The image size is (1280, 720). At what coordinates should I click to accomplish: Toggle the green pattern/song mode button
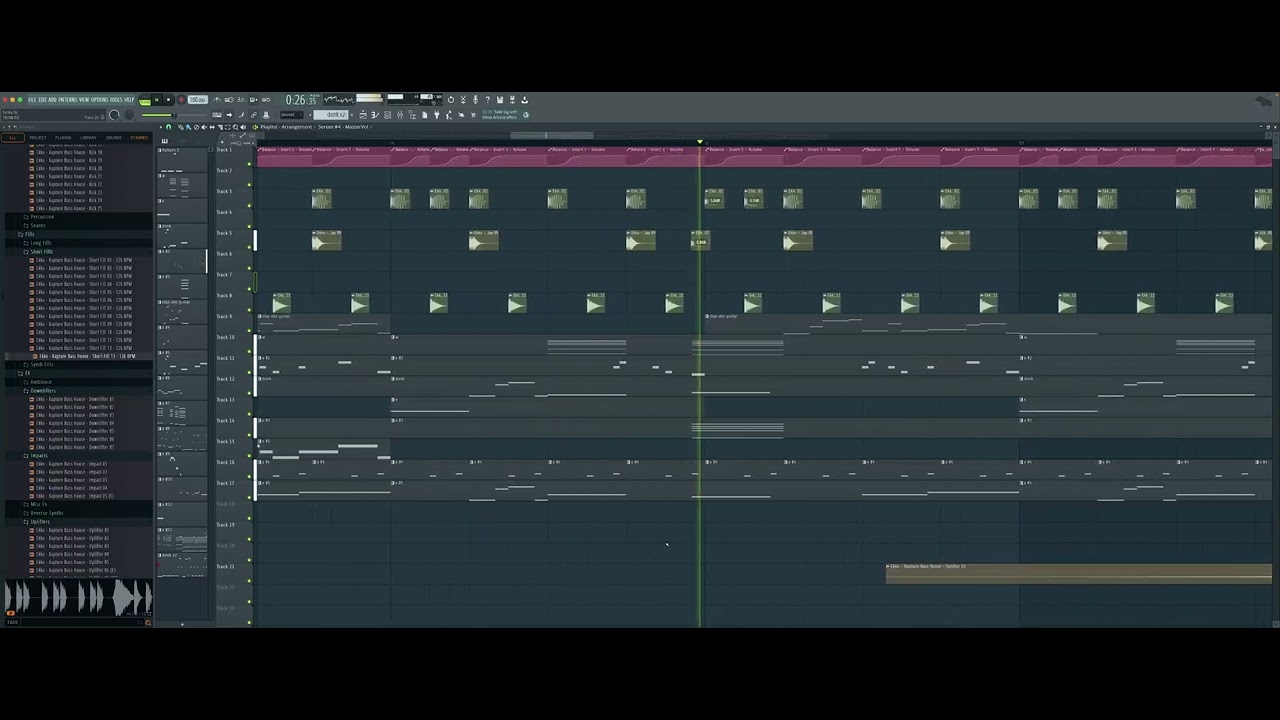click(x=145, y=101)
